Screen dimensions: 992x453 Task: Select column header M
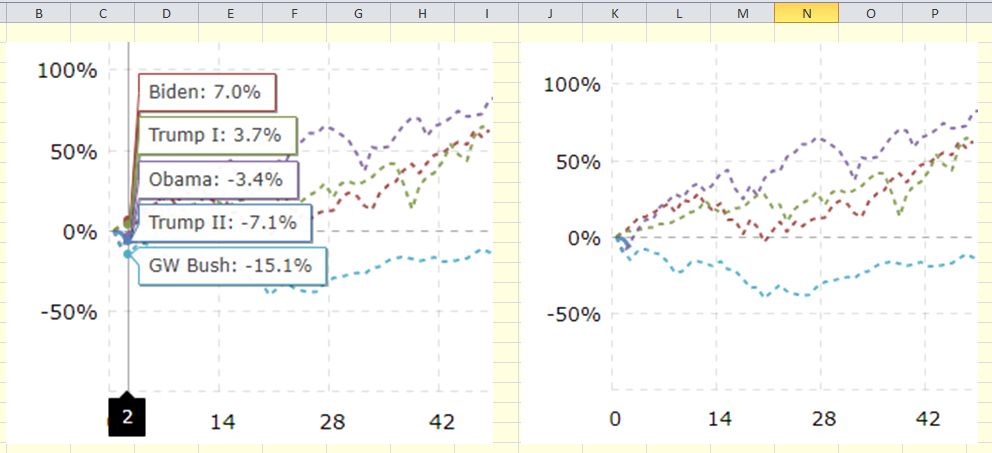pos(742,12)
